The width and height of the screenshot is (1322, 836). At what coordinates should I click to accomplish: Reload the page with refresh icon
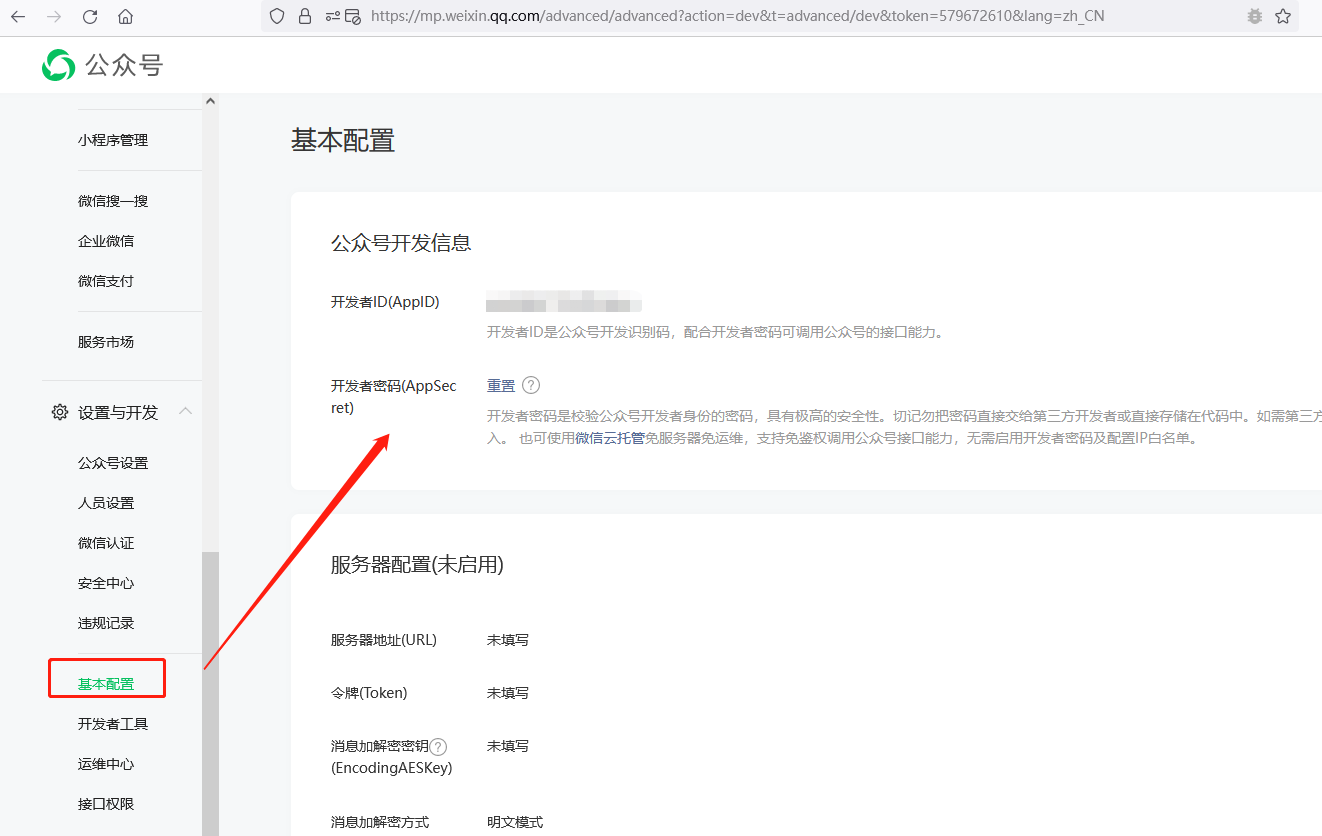[90, 17]
